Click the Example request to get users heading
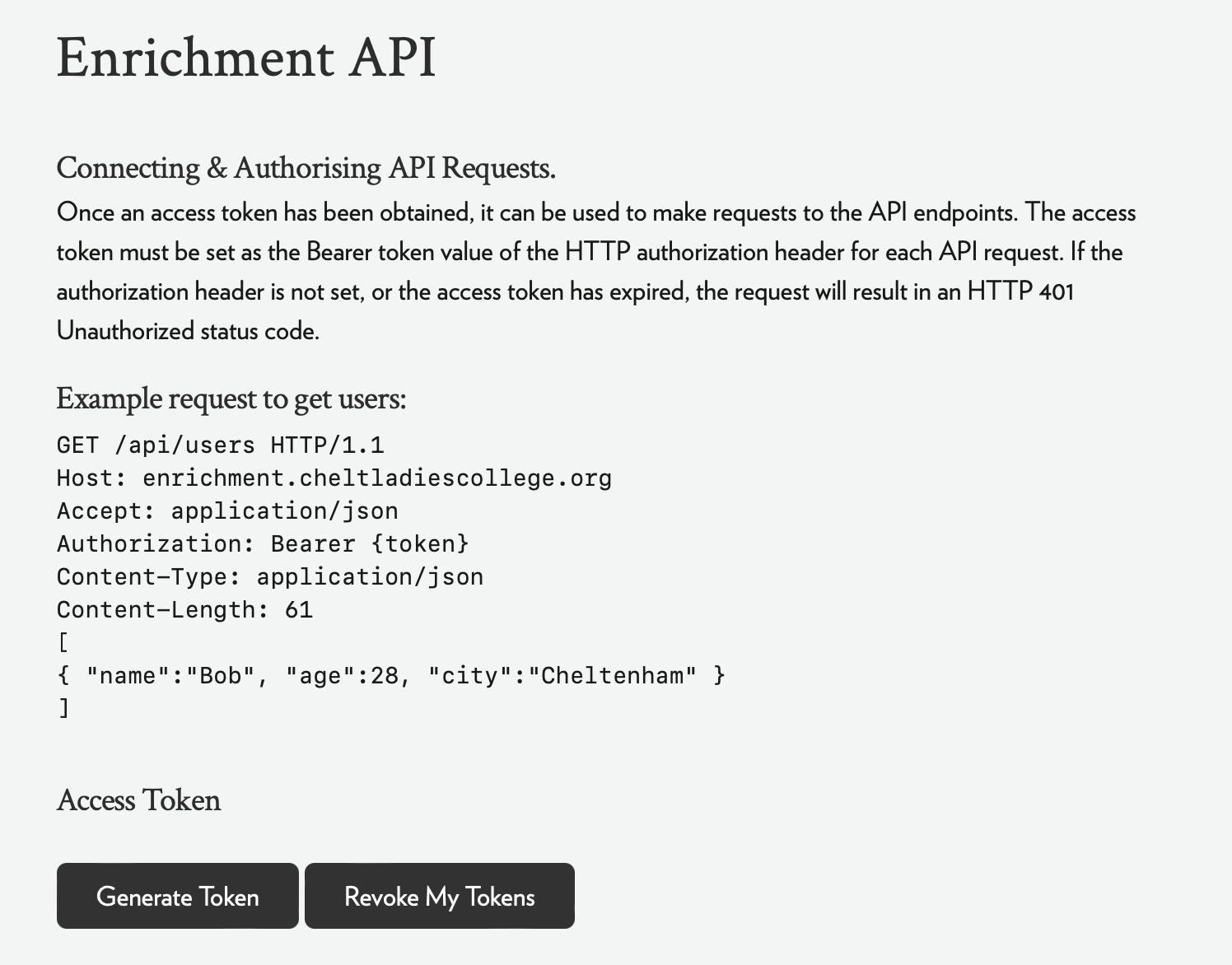 (x=231, y=399)
